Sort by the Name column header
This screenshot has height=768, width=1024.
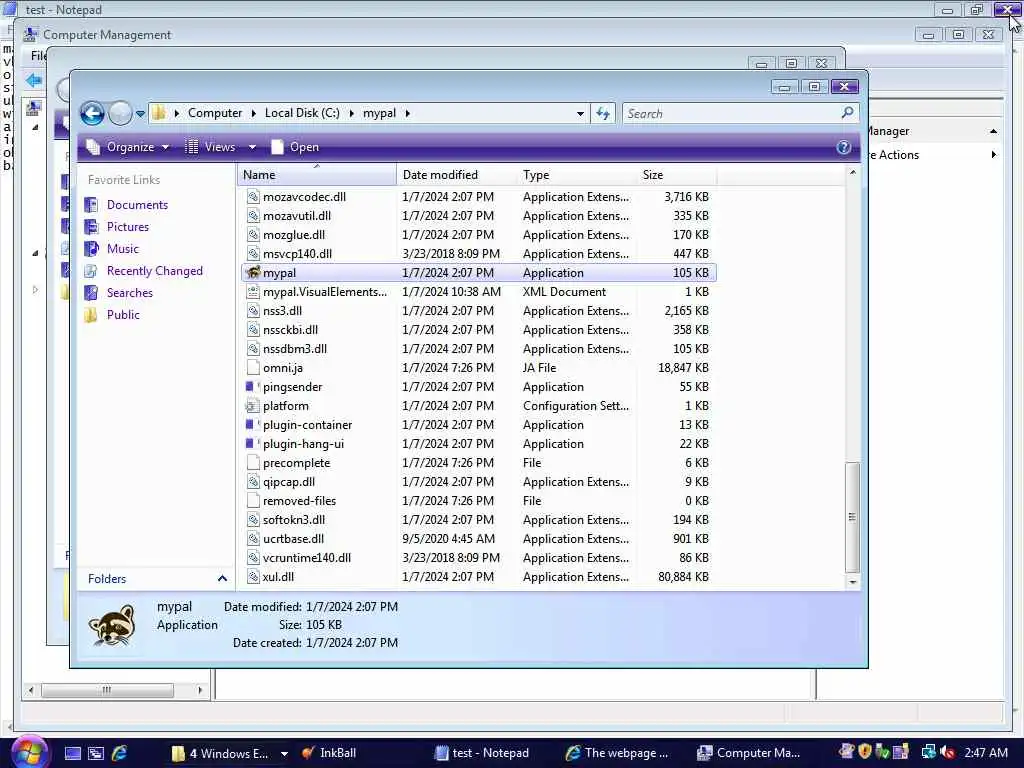(316, 175)
